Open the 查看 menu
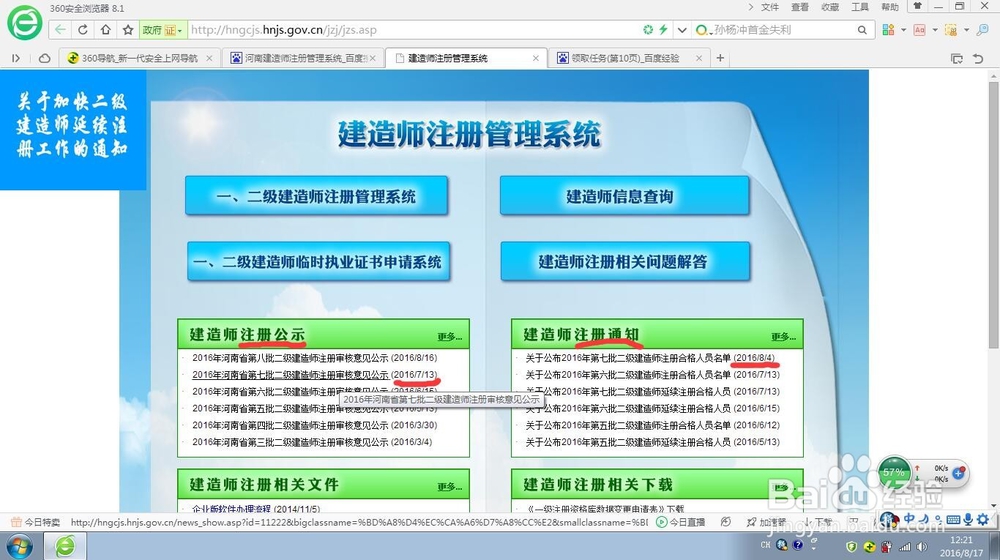The image size is (1000, 560). (x=800, y=7)
